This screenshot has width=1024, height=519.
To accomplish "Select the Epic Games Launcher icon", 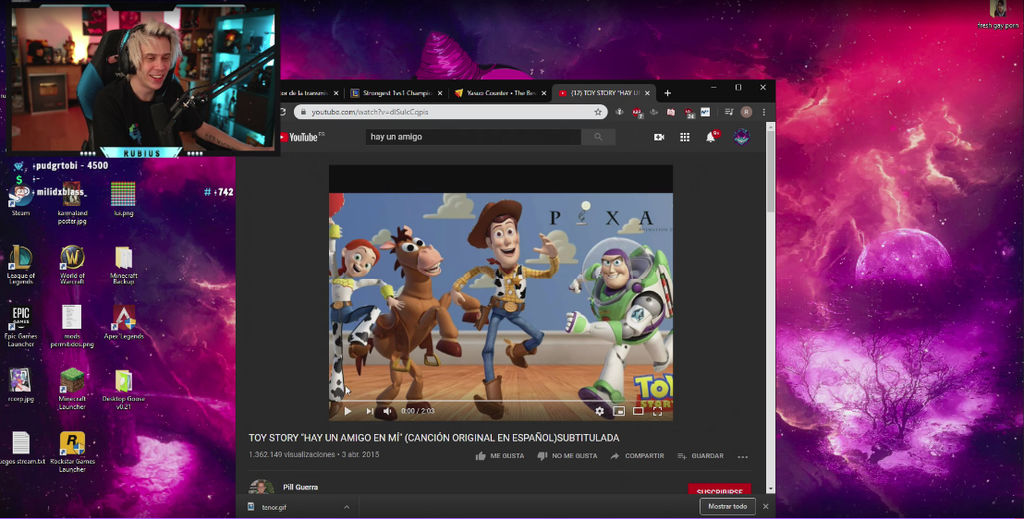I will 20,326.
